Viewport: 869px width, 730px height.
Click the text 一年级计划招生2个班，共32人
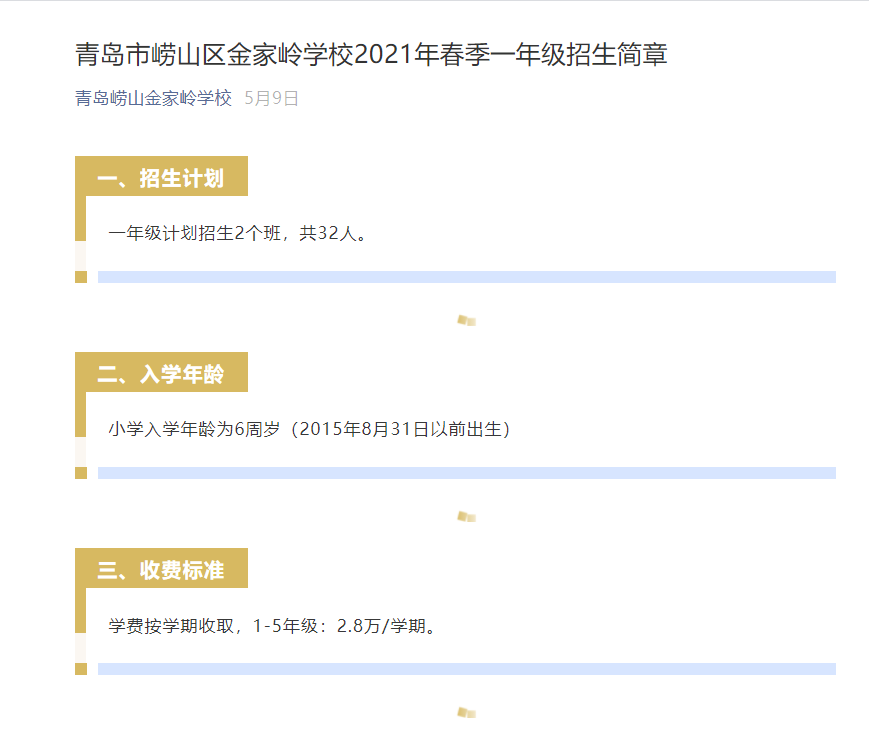(238, 234)
